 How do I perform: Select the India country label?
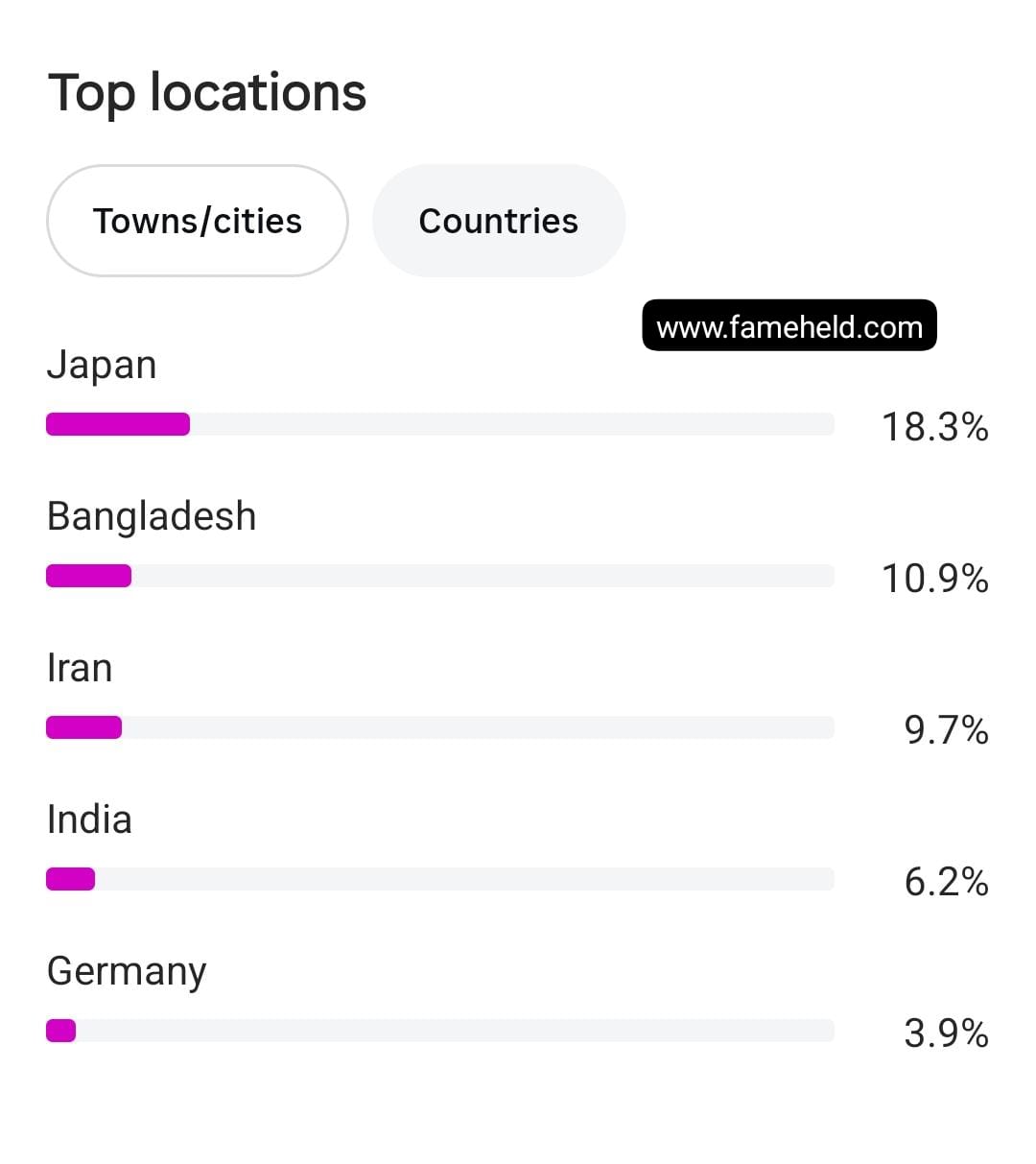pos(89,820)
